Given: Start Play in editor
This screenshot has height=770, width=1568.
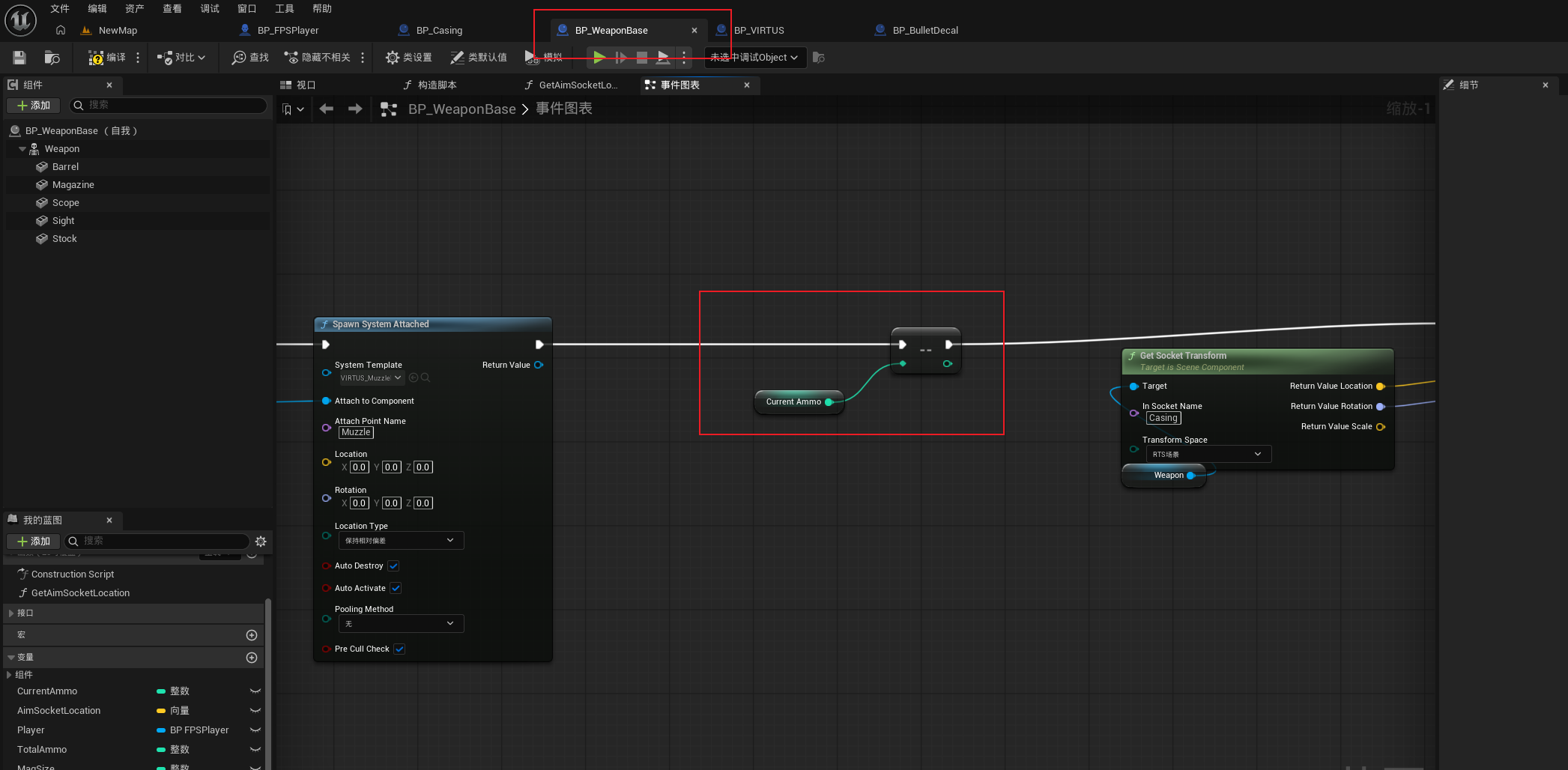Looking at the screenshot, I should (599, 58).
